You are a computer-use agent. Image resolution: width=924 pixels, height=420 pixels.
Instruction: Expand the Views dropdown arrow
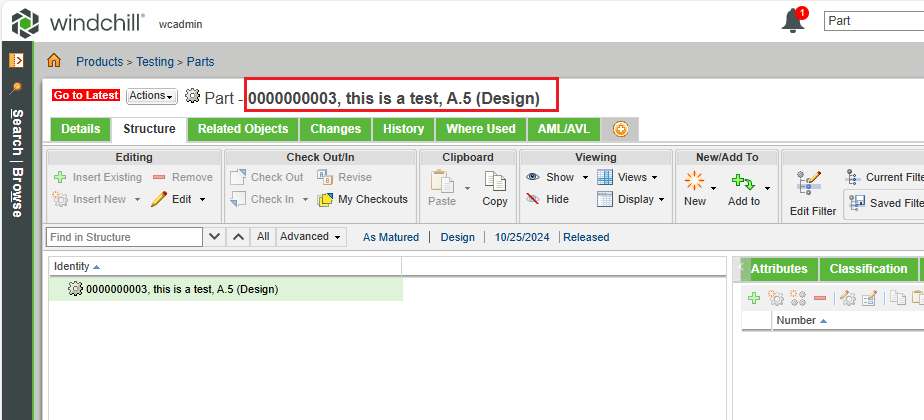point(655,177)
